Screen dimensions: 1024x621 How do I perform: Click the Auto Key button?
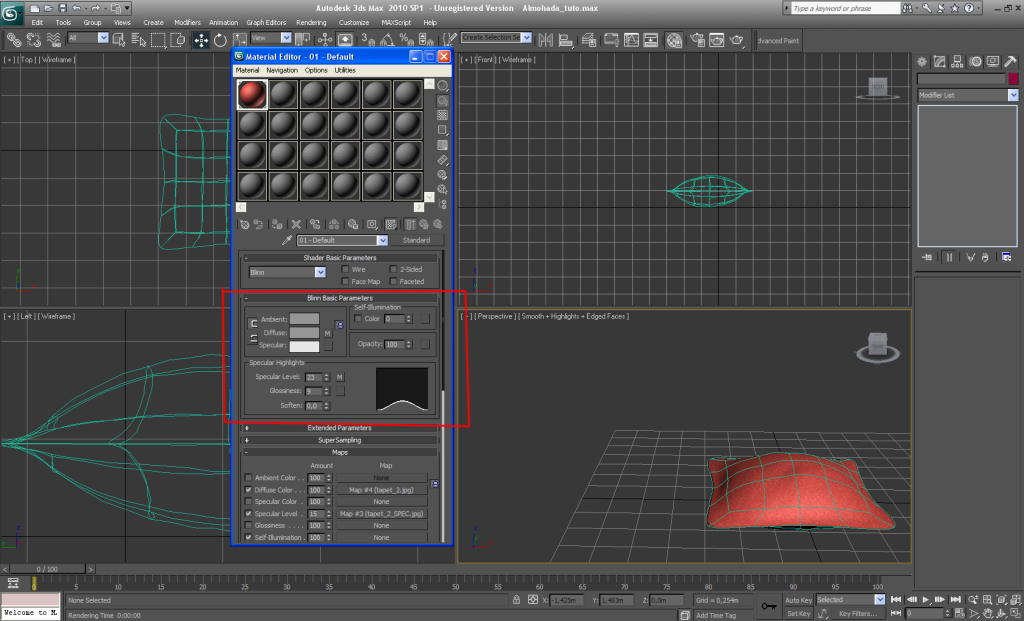798,600
